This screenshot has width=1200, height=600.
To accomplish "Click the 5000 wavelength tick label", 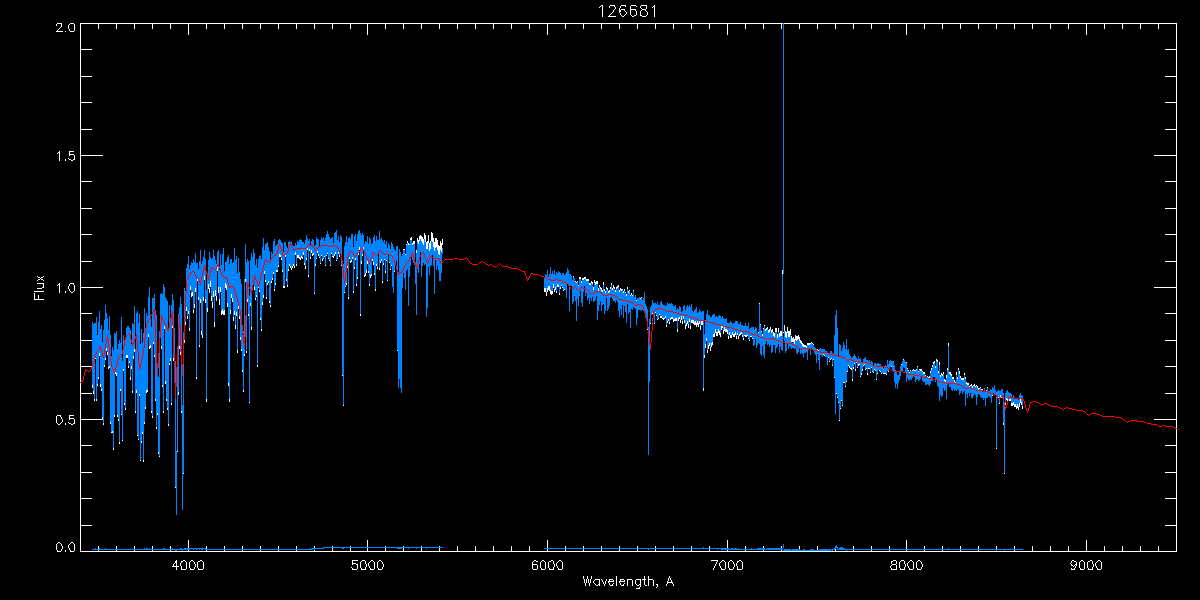I will [367, 565].
